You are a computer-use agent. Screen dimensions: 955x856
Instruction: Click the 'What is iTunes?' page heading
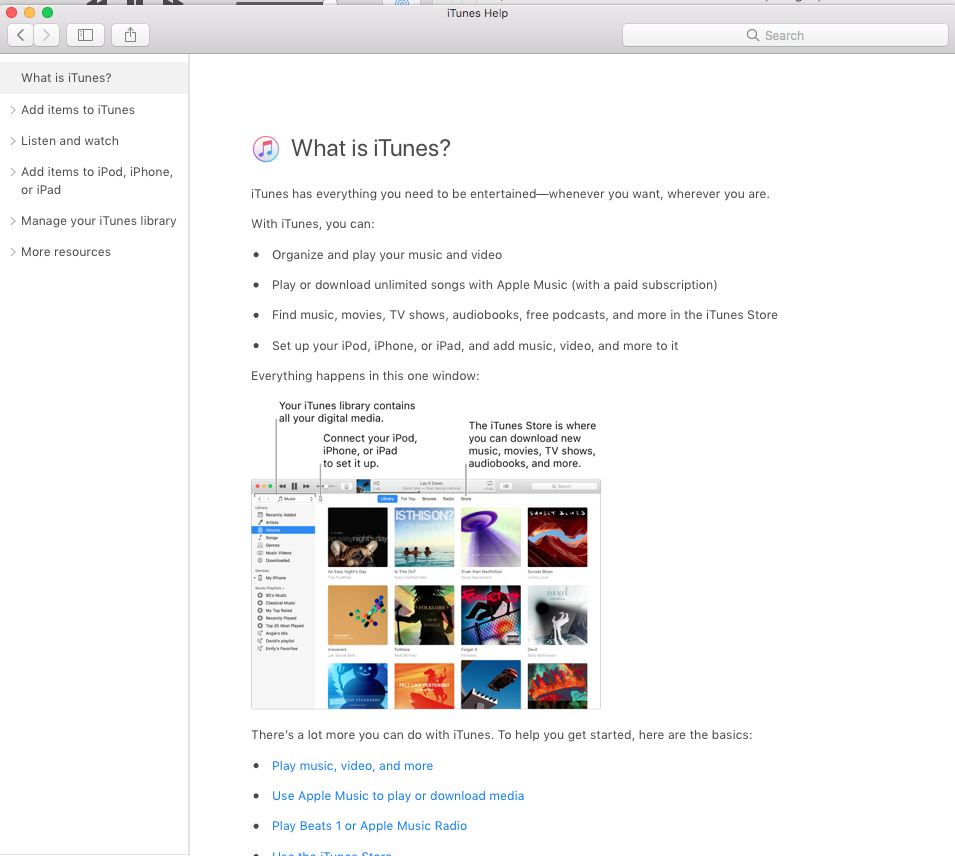click(370, 149)
